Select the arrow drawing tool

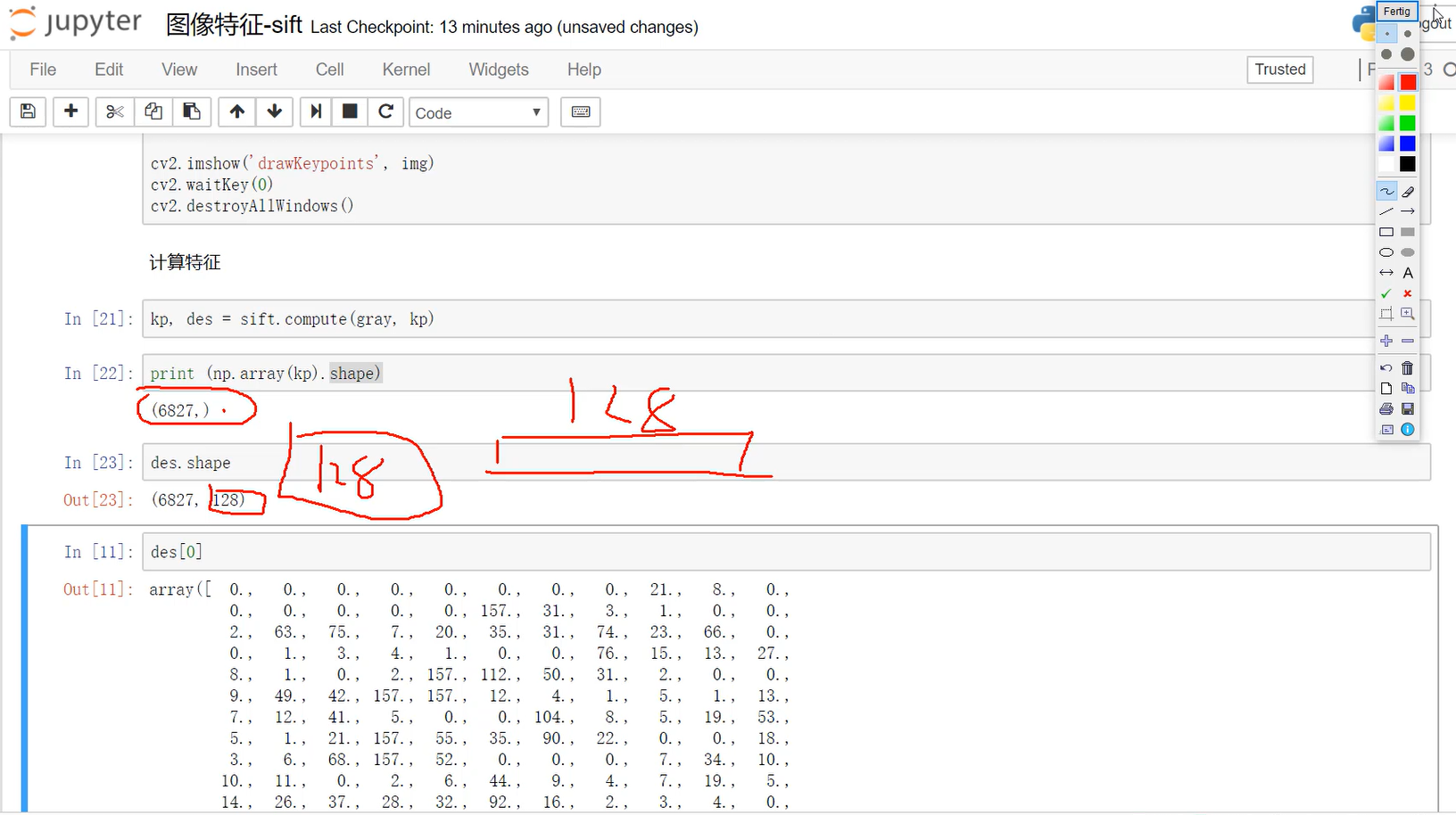point(1408,211)
